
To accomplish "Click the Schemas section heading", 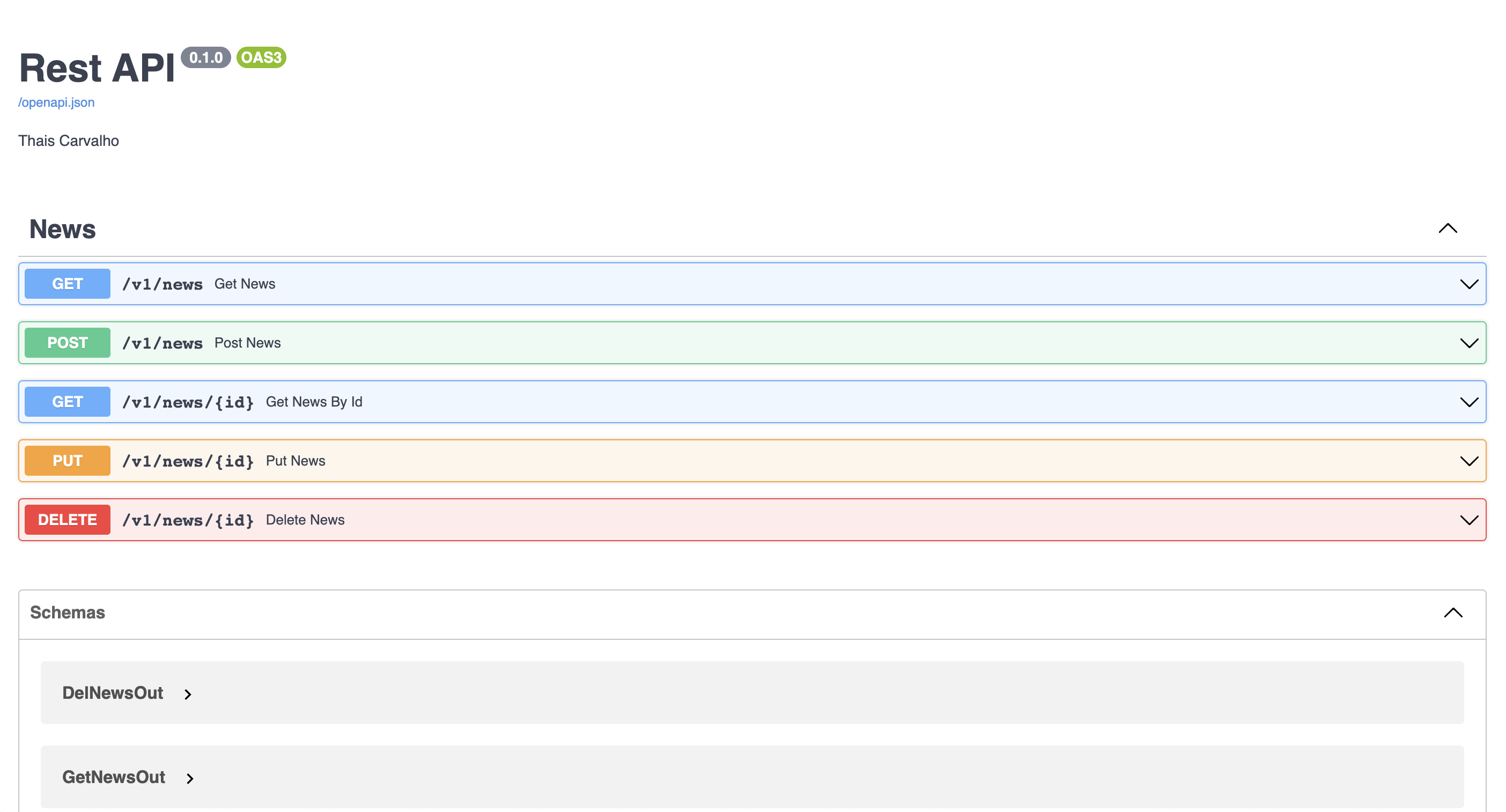I will click(67, 612).
